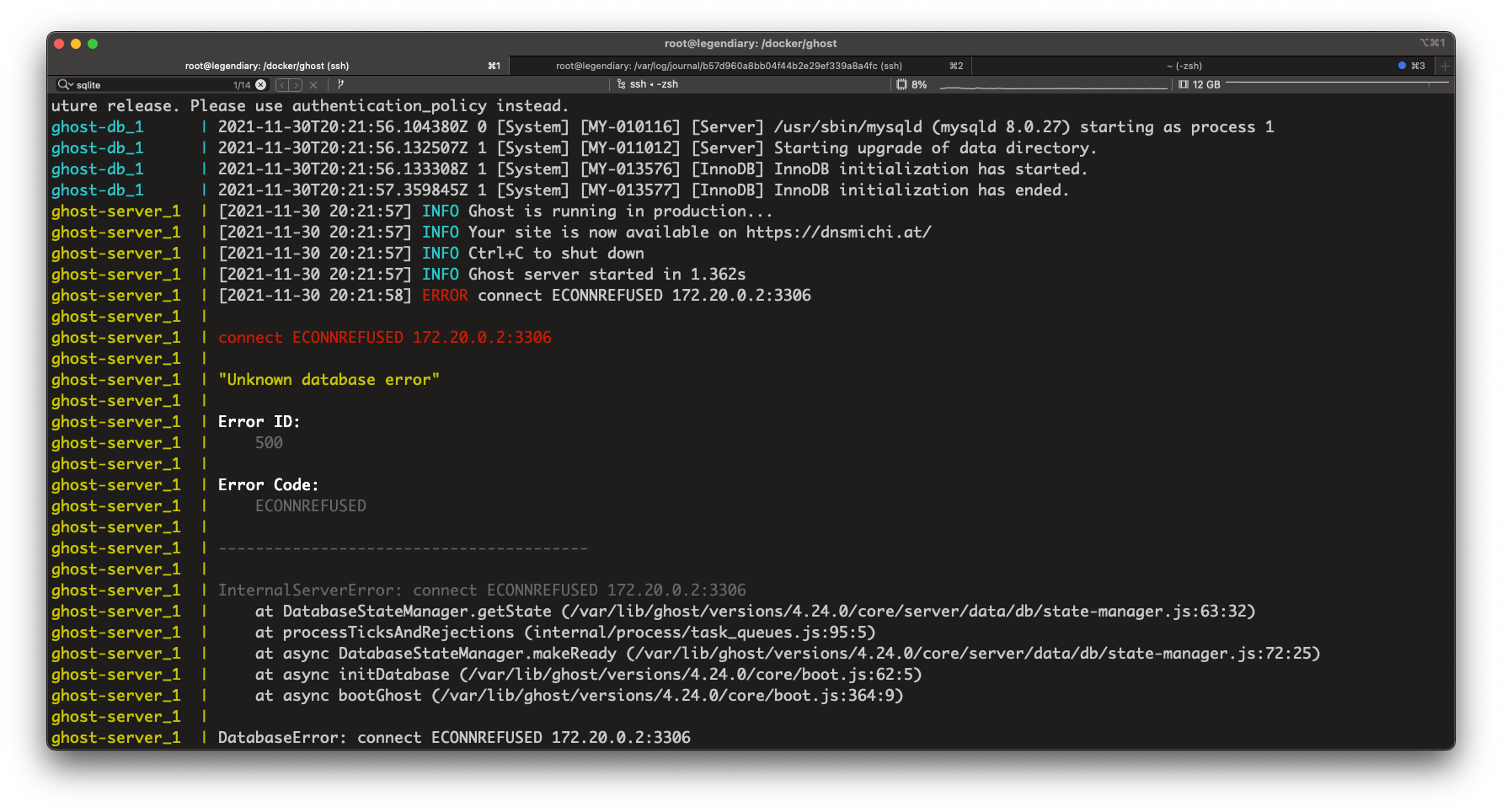Viewport: 1502px width, 812px height.
Task: Open the search options magnifier dropdown
Action: (65, 85)
